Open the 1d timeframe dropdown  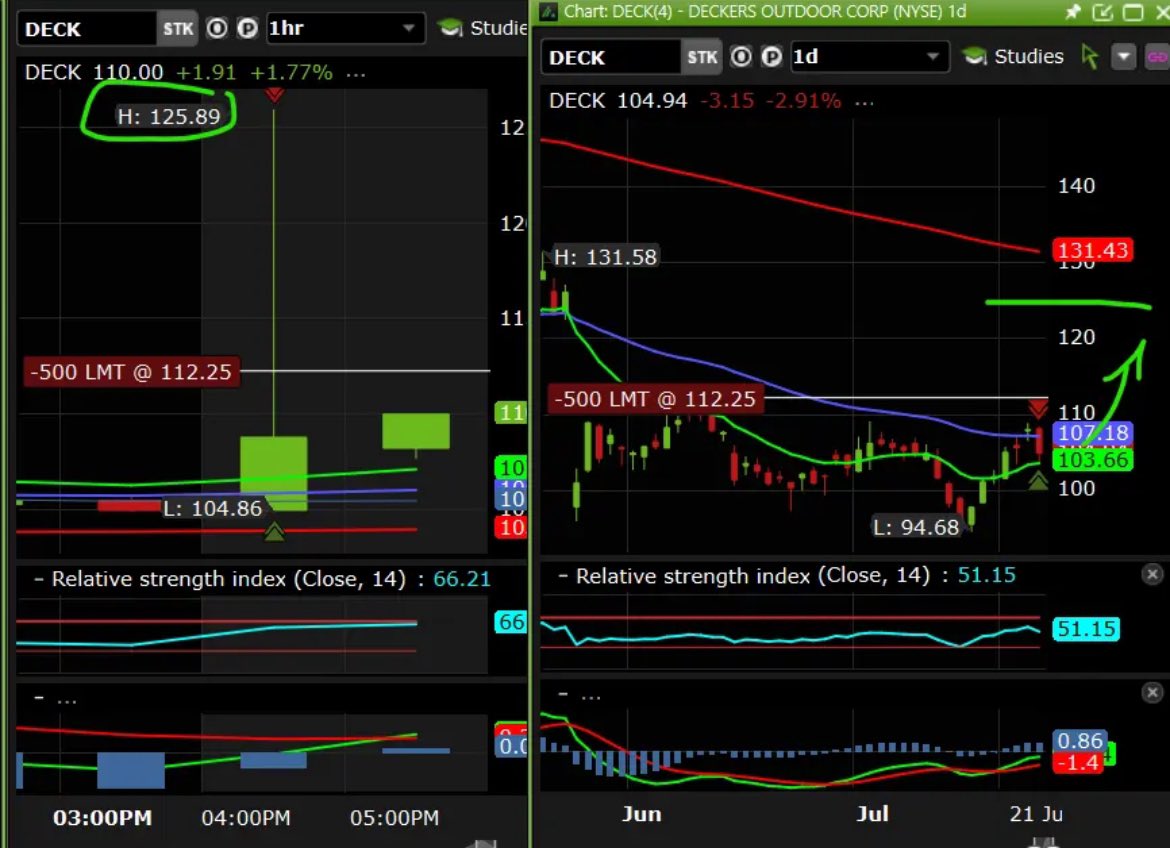coord(869,57)
